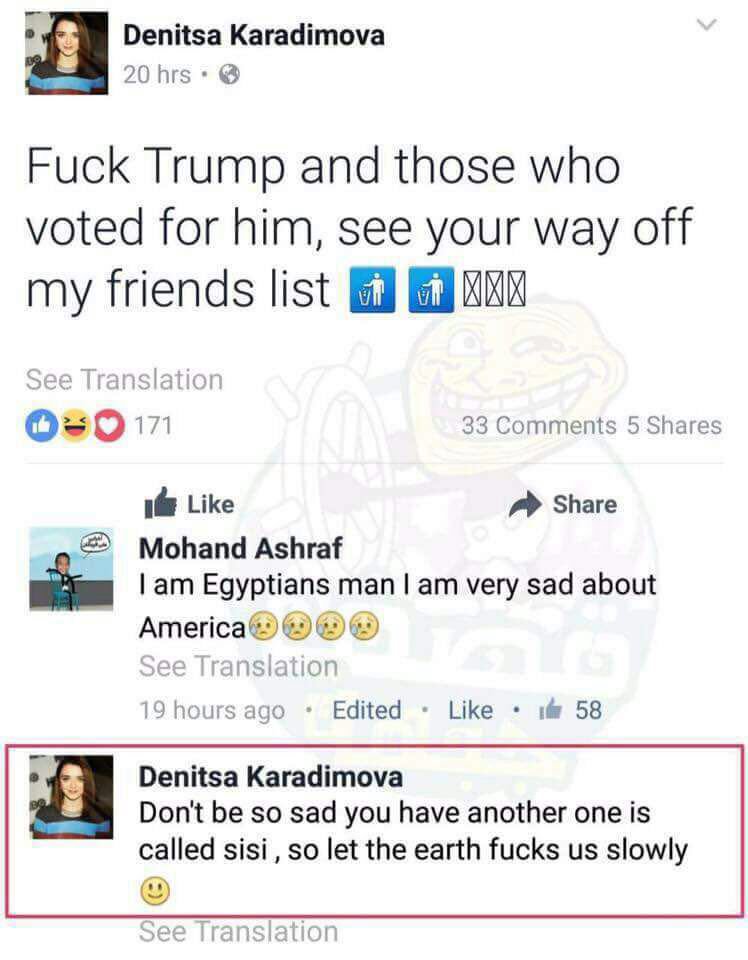The height and width of the screenshot is (960, 748).
Task: Share the post using arrow button
Action: (563, 504)
